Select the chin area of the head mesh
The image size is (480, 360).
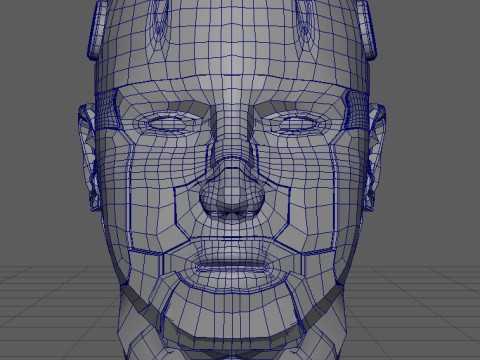coord(232,315)
